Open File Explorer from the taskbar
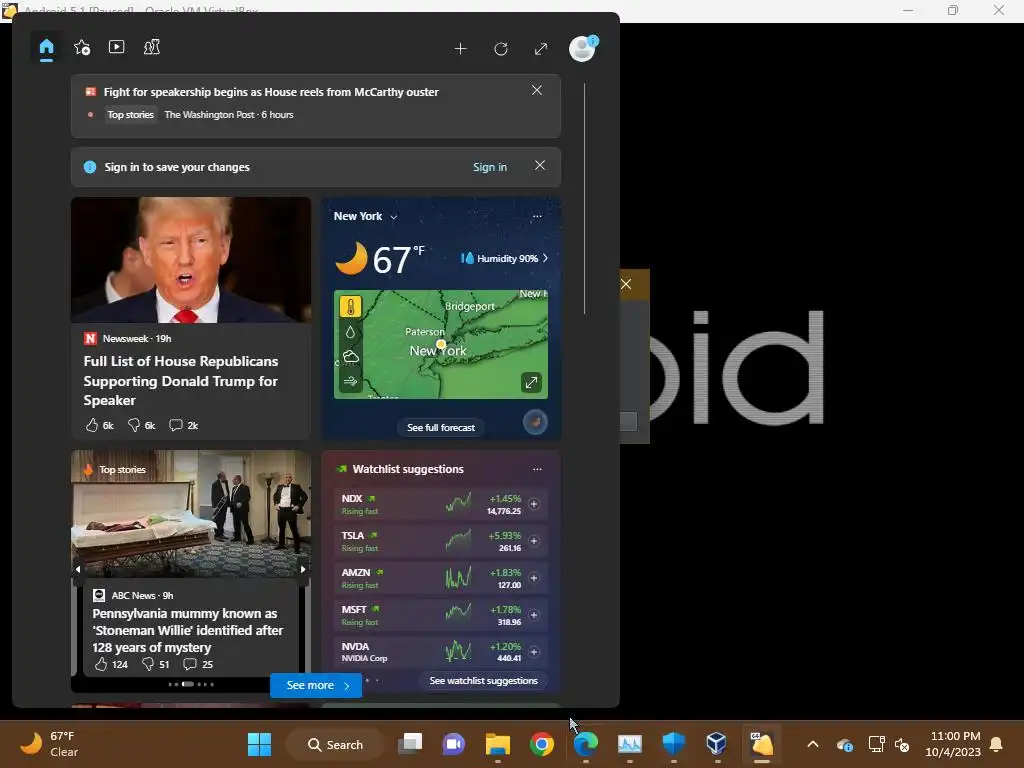This screenshot has height=768, width=1024. pos(498,744)
